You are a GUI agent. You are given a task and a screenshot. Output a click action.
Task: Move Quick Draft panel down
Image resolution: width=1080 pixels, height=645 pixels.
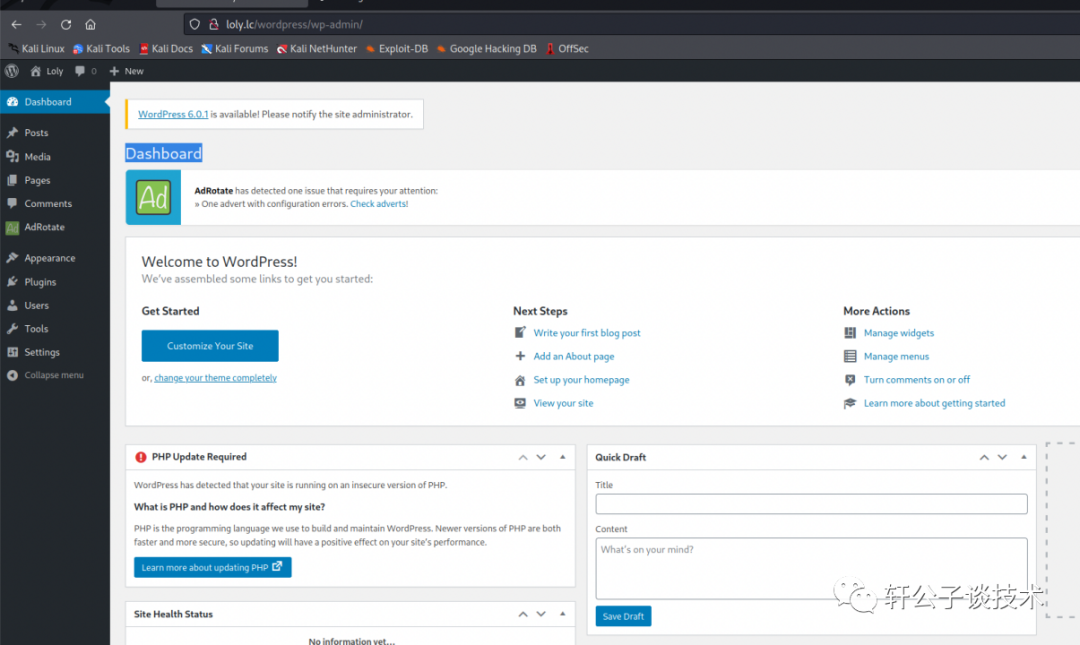pos(1002,458)
